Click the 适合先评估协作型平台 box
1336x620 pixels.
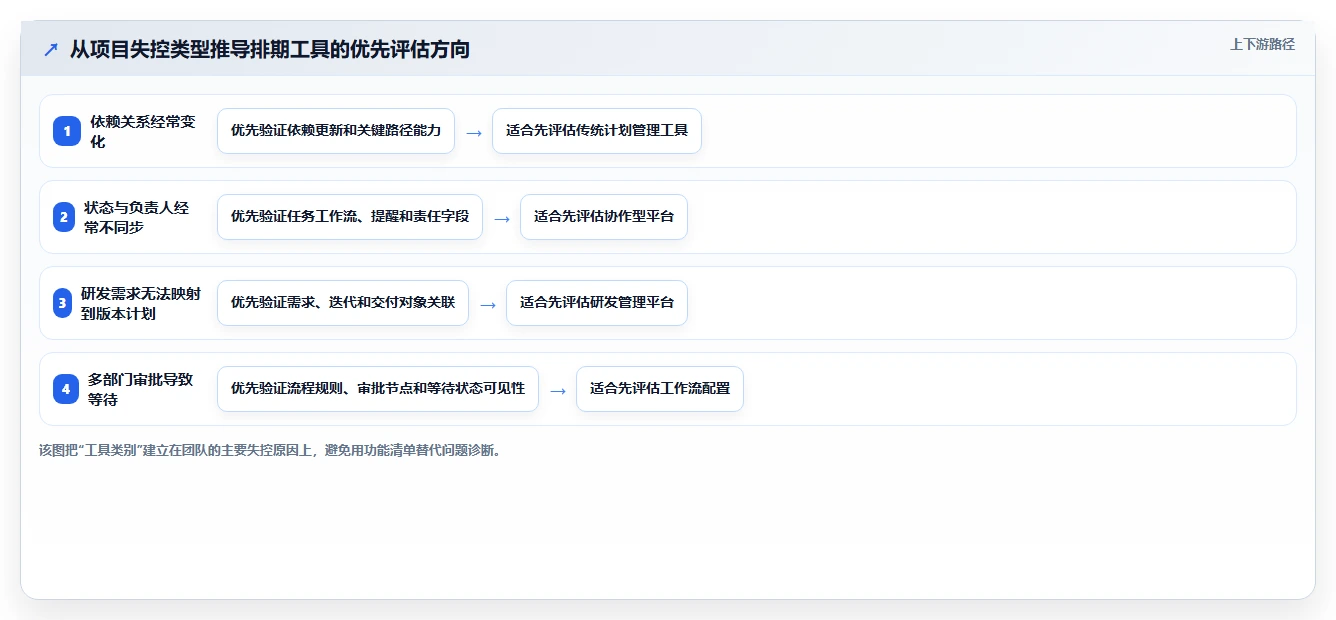tap(604, 217)
